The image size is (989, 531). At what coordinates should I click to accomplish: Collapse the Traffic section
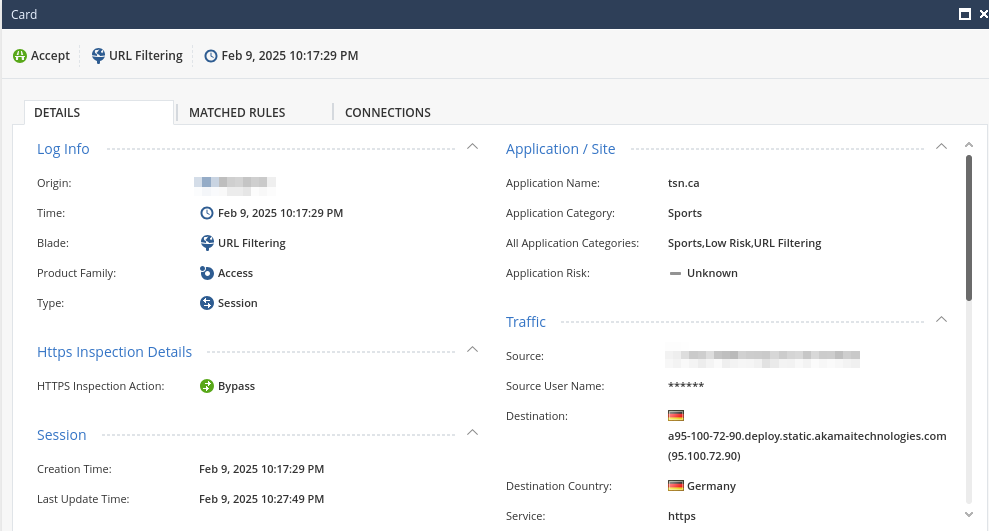coord(941,319)
